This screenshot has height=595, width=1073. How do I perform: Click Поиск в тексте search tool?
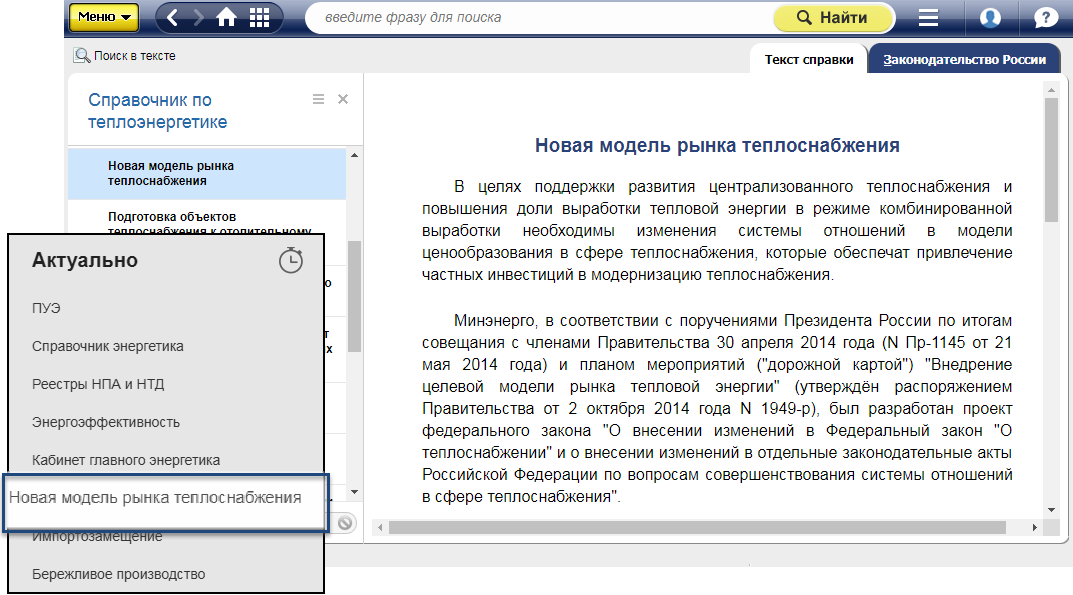[125, 56]
